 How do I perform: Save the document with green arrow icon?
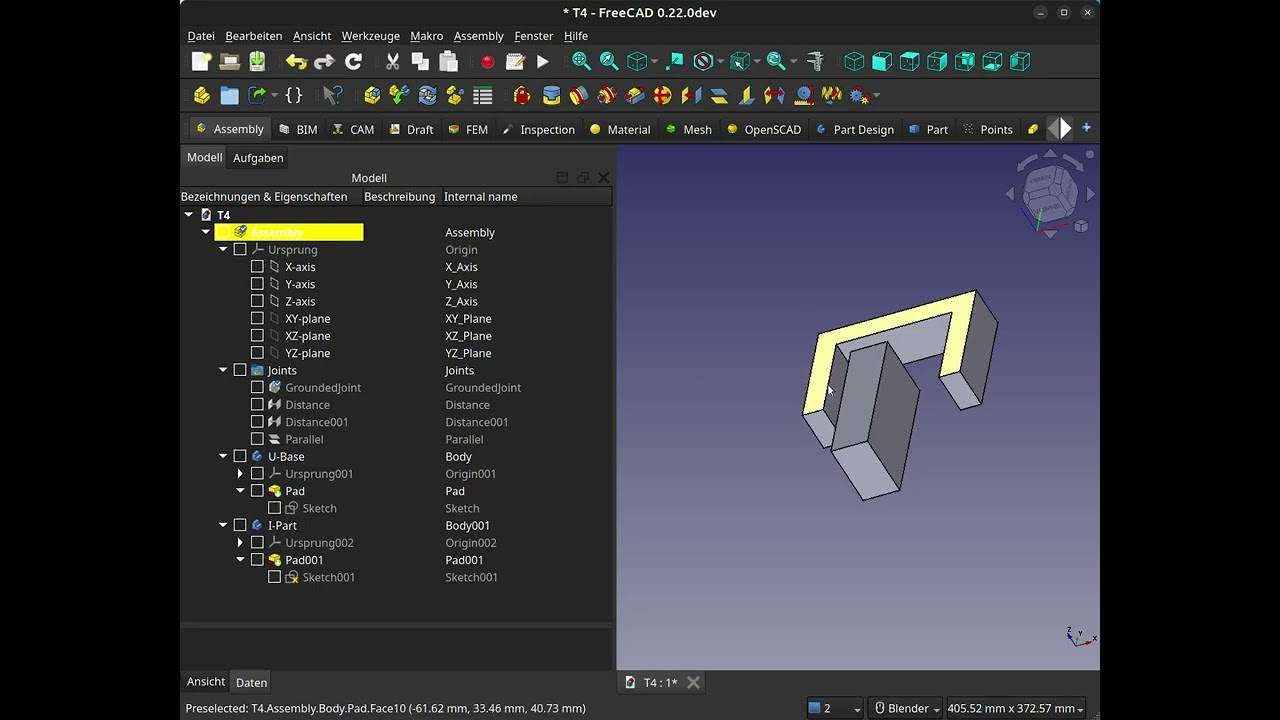coord(257,62)
